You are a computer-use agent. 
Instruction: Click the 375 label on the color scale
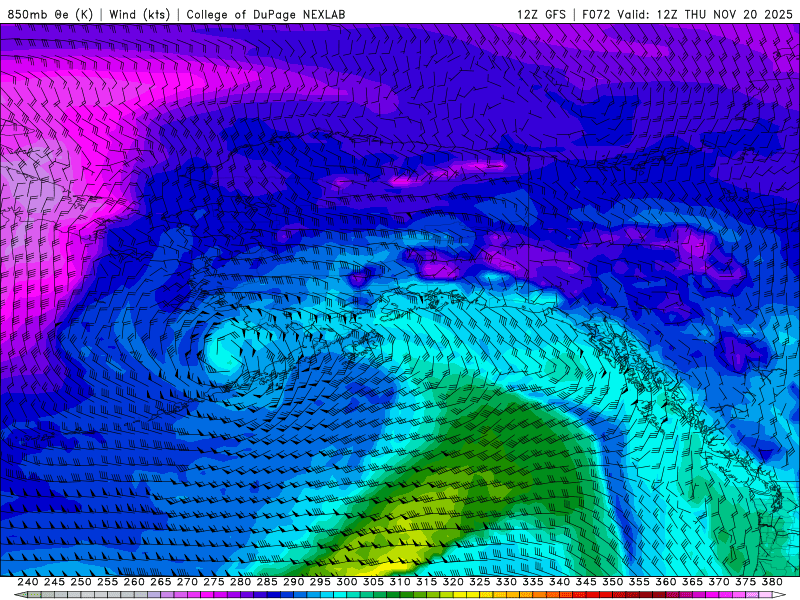coord(745,582)
